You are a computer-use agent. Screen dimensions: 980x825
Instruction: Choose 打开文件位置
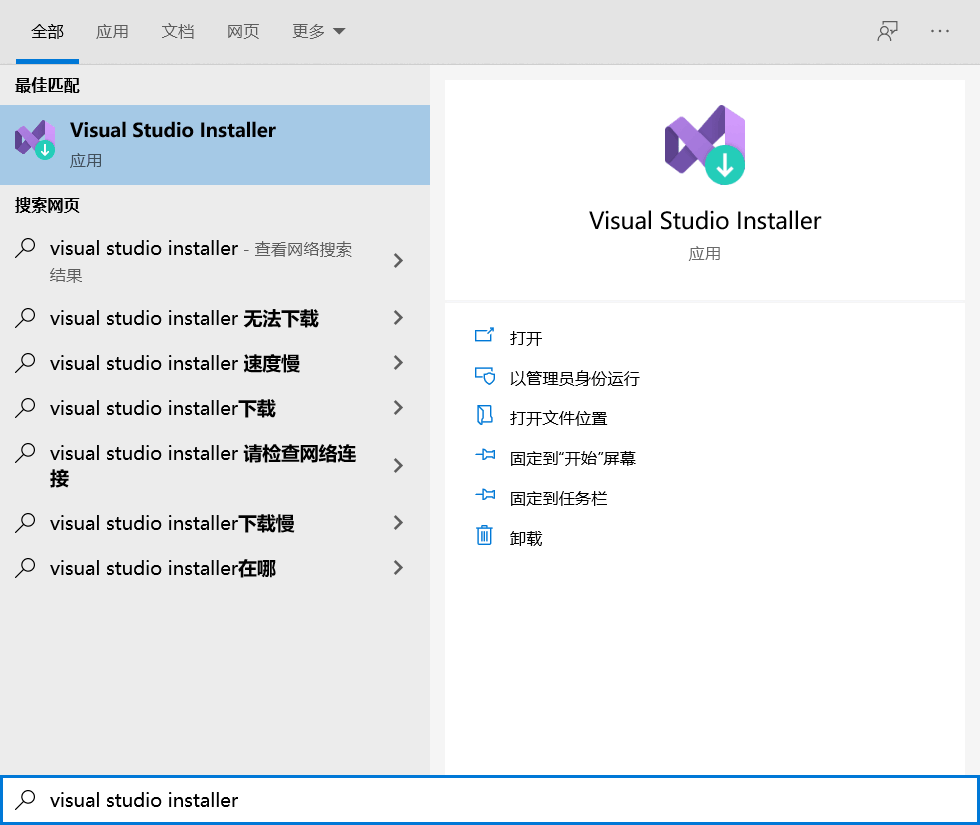tap(558, 418)
